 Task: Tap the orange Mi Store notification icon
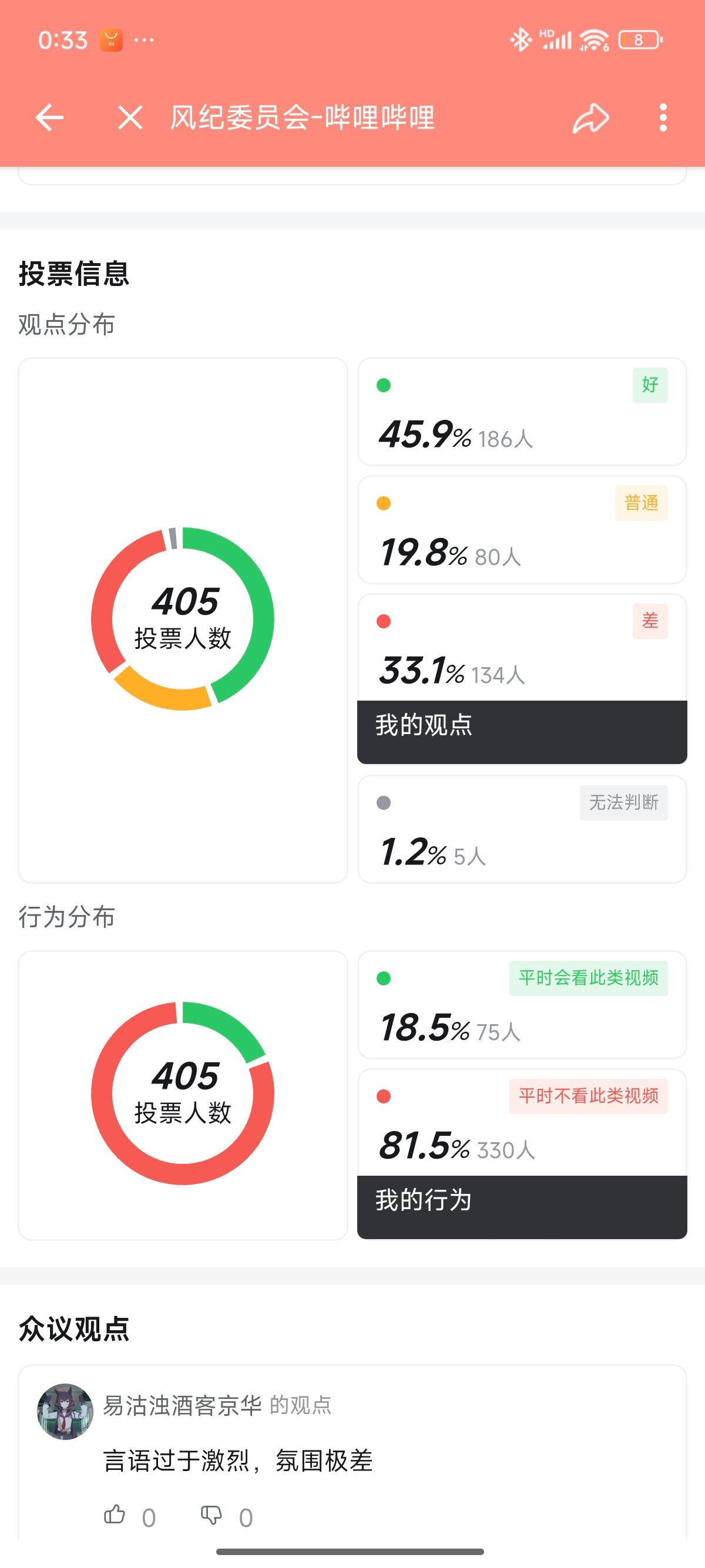point(111,40)
